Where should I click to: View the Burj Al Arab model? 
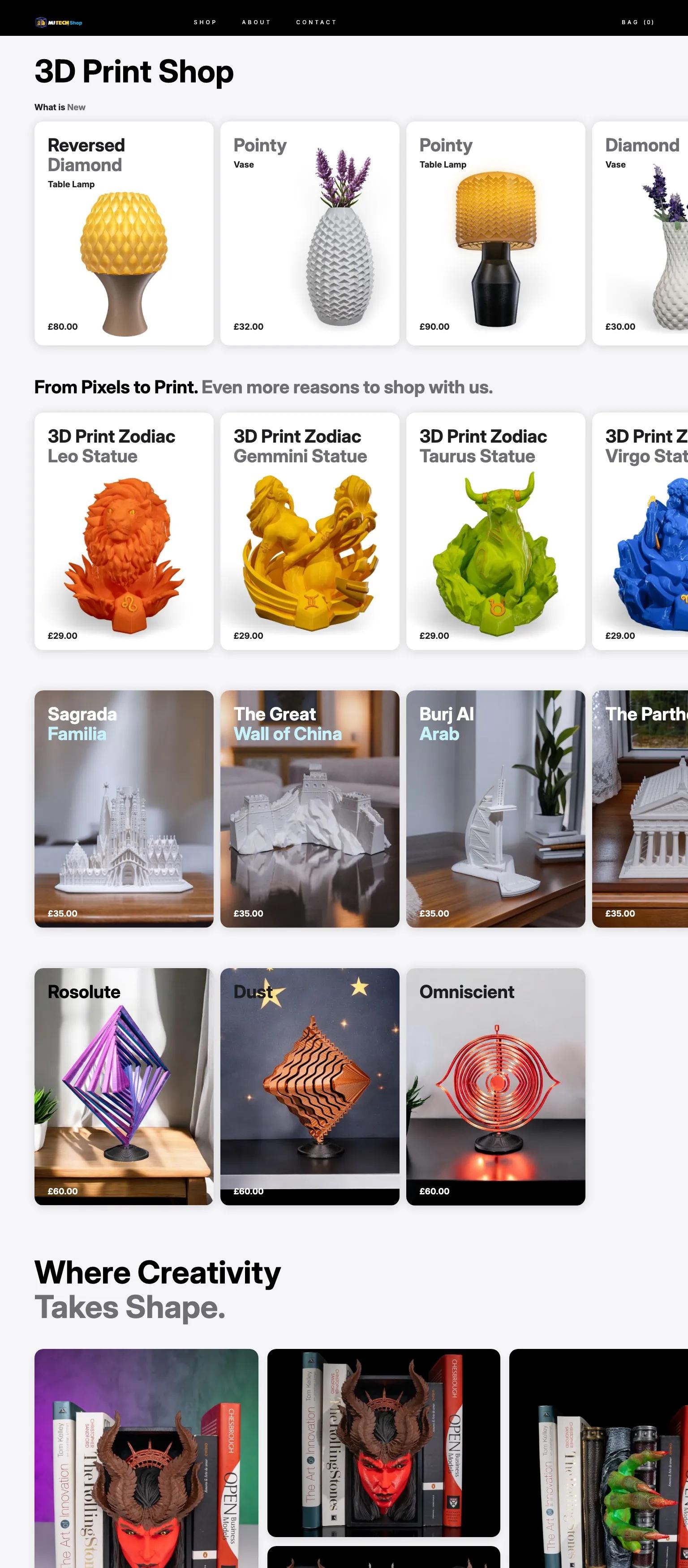[x=495, y=809]
